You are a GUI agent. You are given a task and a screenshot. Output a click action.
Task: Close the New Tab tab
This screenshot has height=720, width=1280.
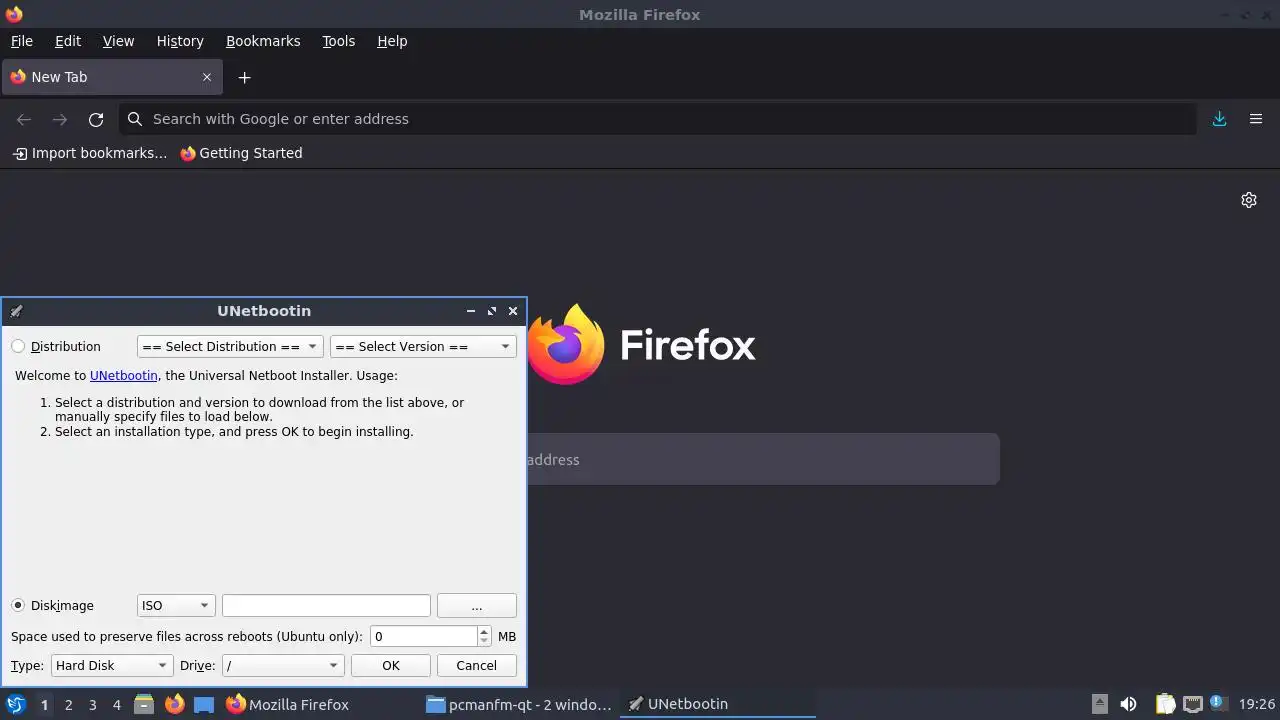coord(207,77)
